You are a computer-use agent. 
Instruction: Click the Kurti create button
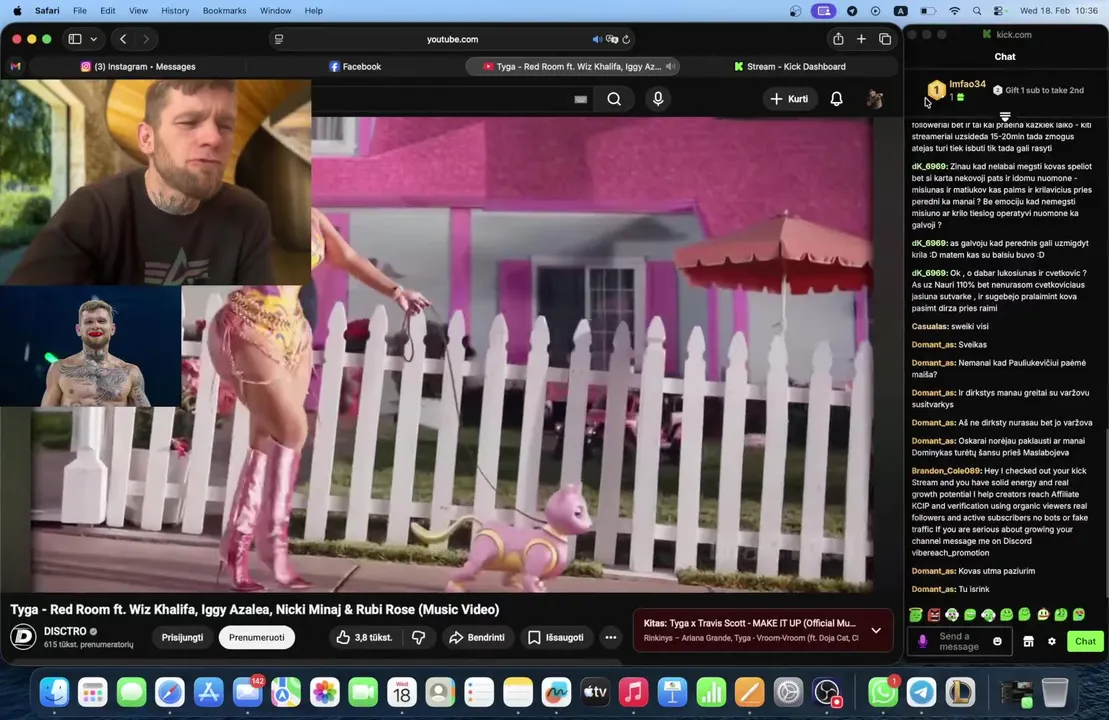[789, 99]
